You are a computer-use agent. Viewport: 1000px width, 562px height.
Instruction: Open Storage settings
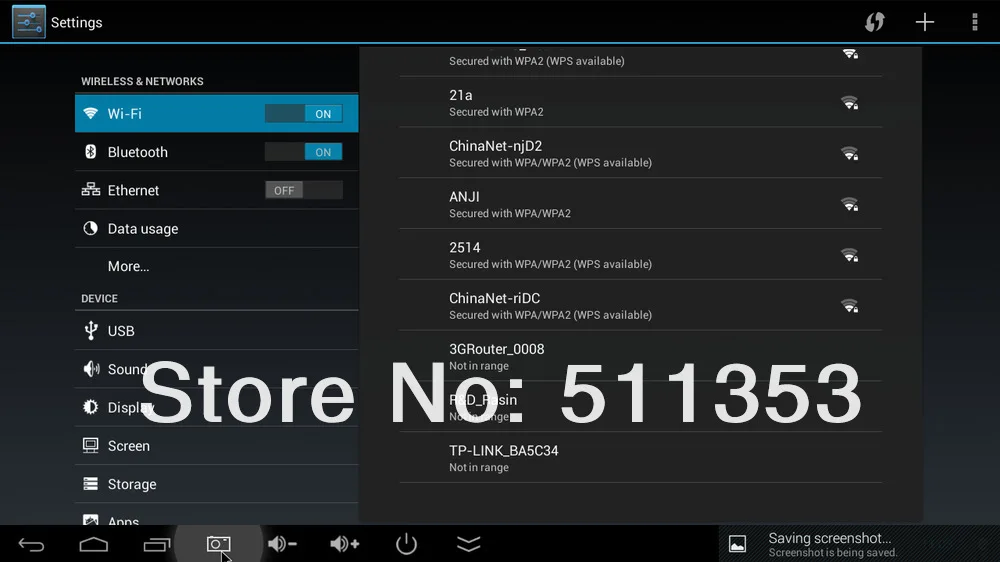click(216, 484)
